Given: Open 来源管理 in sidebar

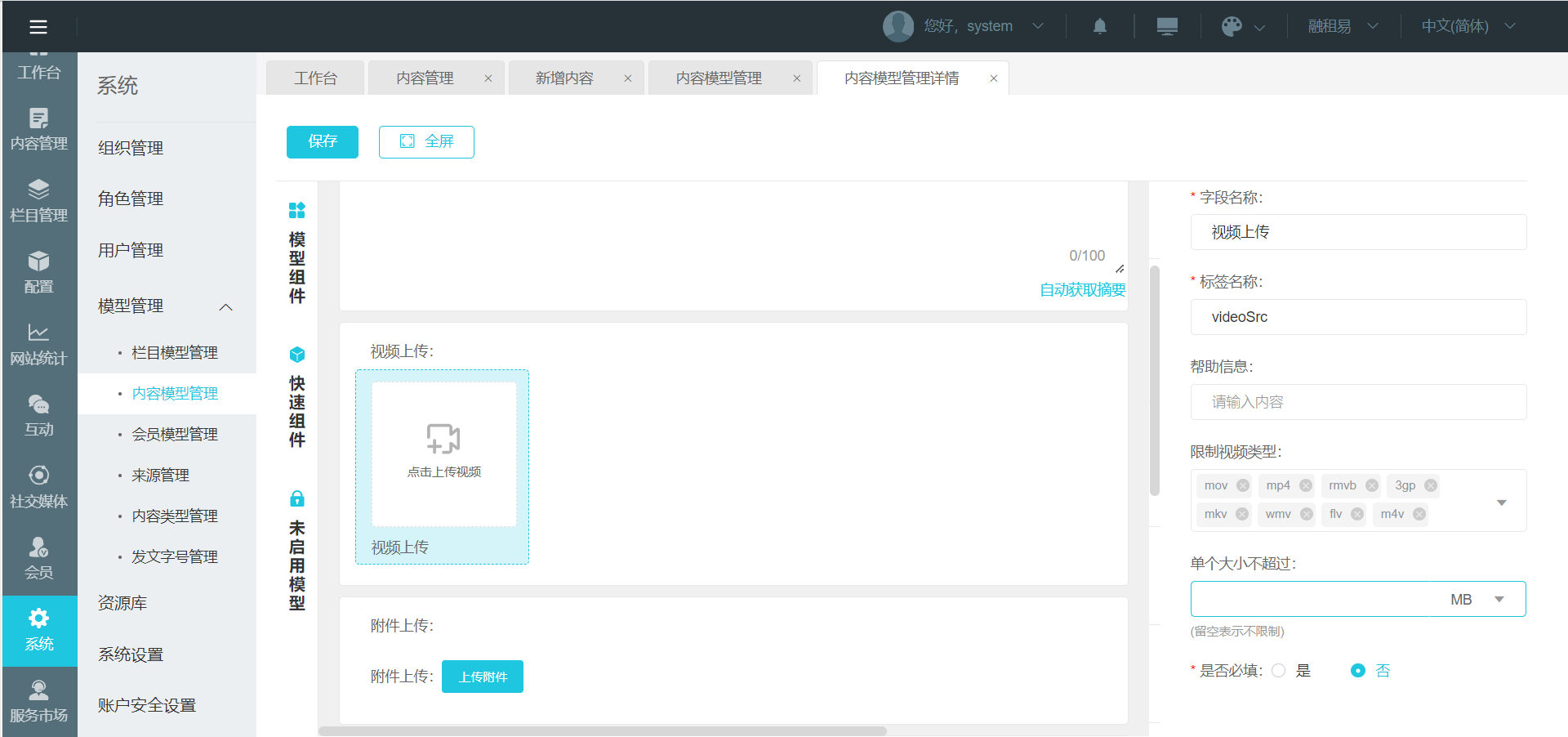Looking at the screenshot, I should click(160, 475).
